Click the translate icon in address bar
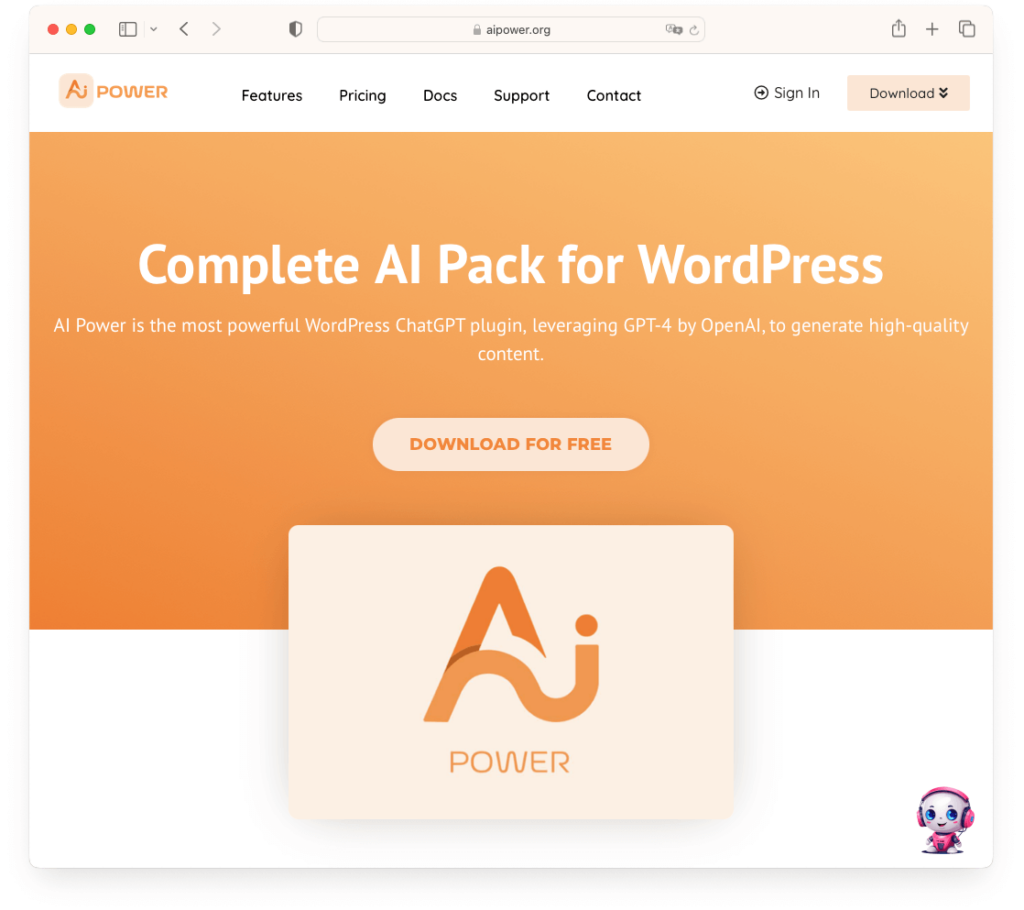1024x910 pixels. tap(673, 29)
